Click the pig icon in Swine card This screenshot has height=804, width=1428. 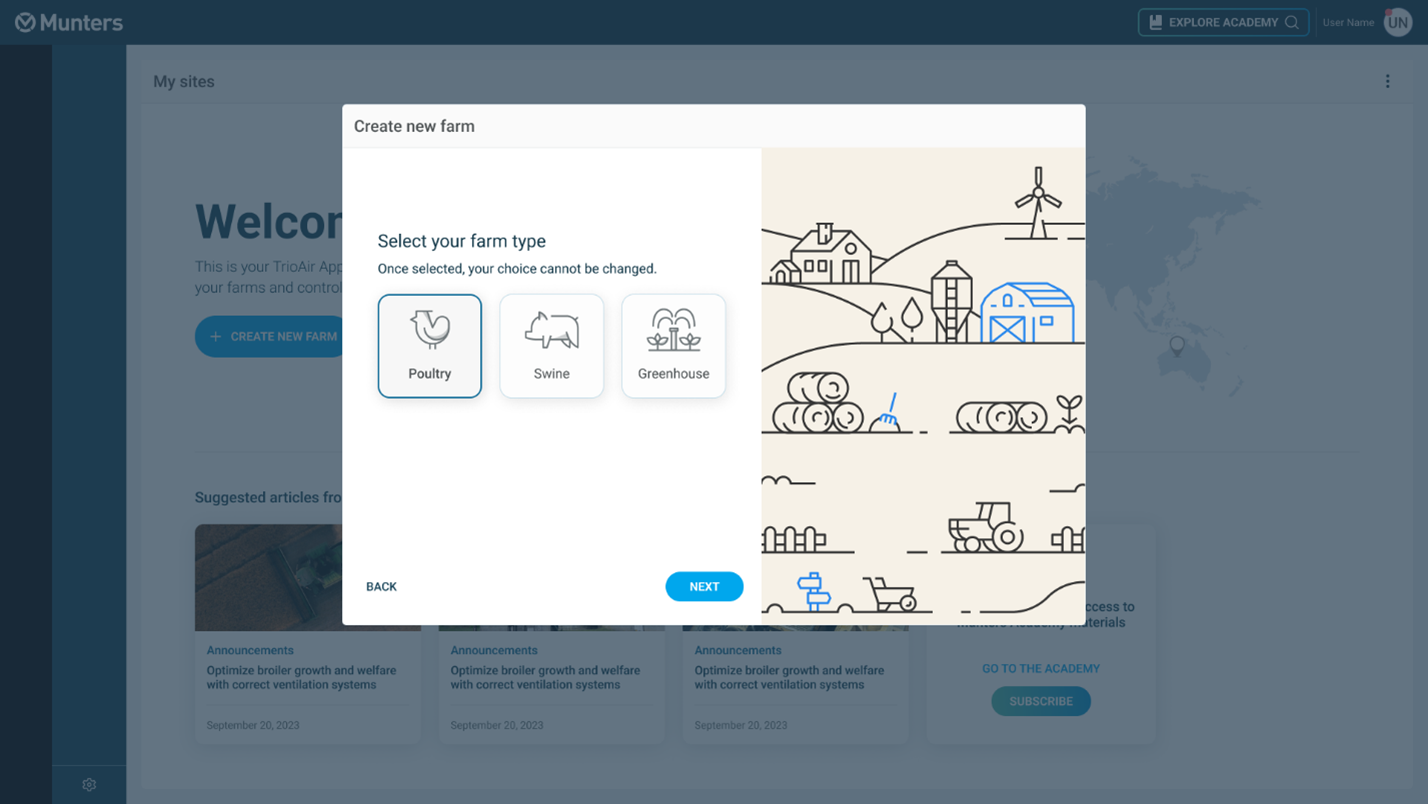552,330
